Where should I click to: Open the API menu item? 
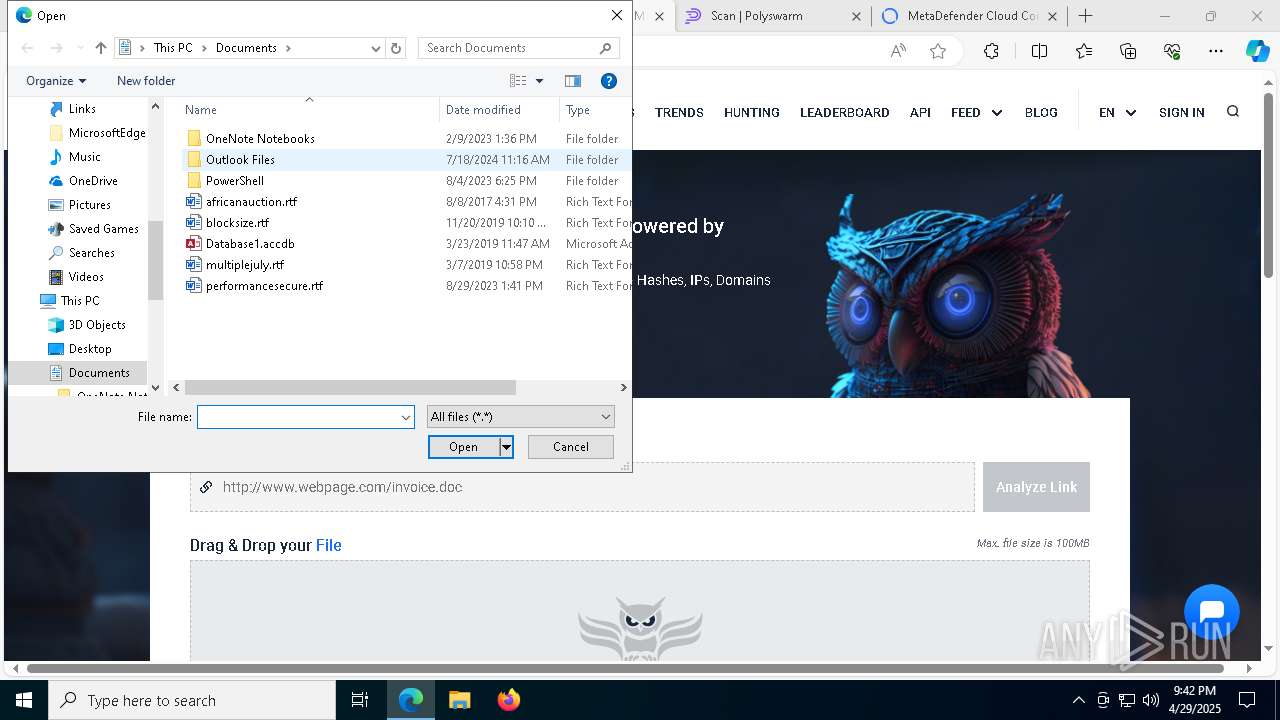pyautogui.click(x=920, y=112)
